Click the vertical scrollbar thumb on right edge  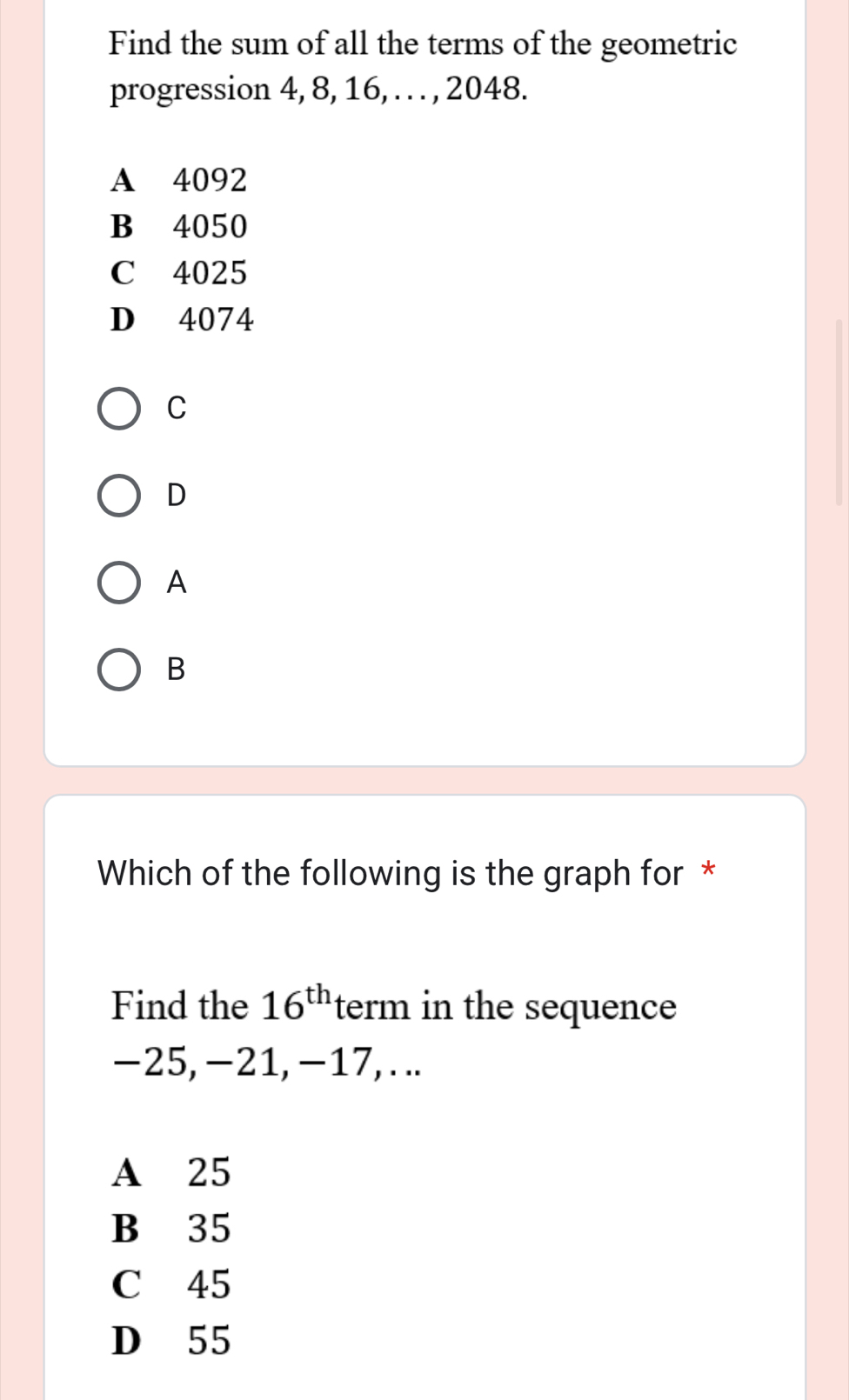tap(839, 412)
